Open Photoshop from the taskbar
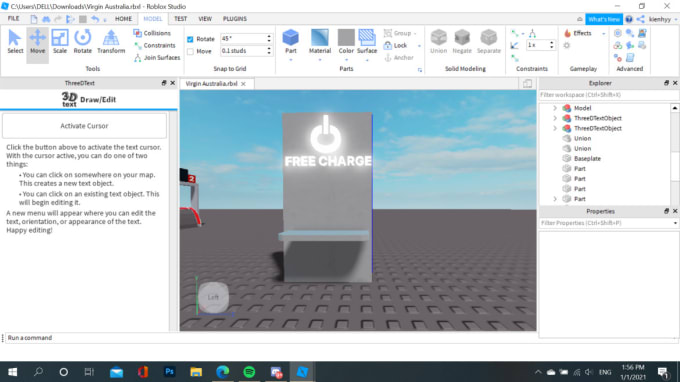Screen dimensions: 680x382 coord(170,372)
